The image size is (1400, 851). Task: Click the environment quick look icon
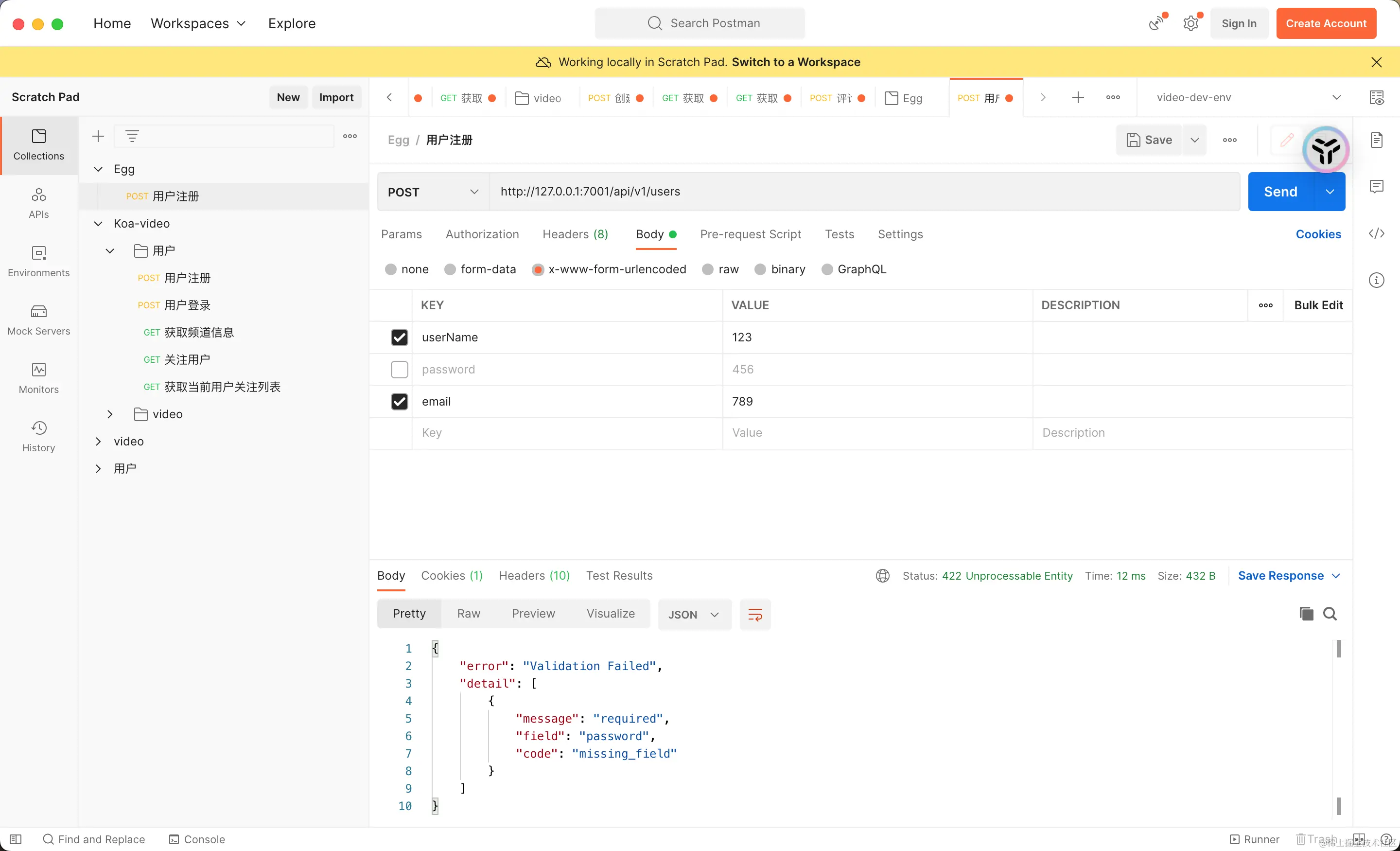pyautogui.click(x=1377, y=97)
